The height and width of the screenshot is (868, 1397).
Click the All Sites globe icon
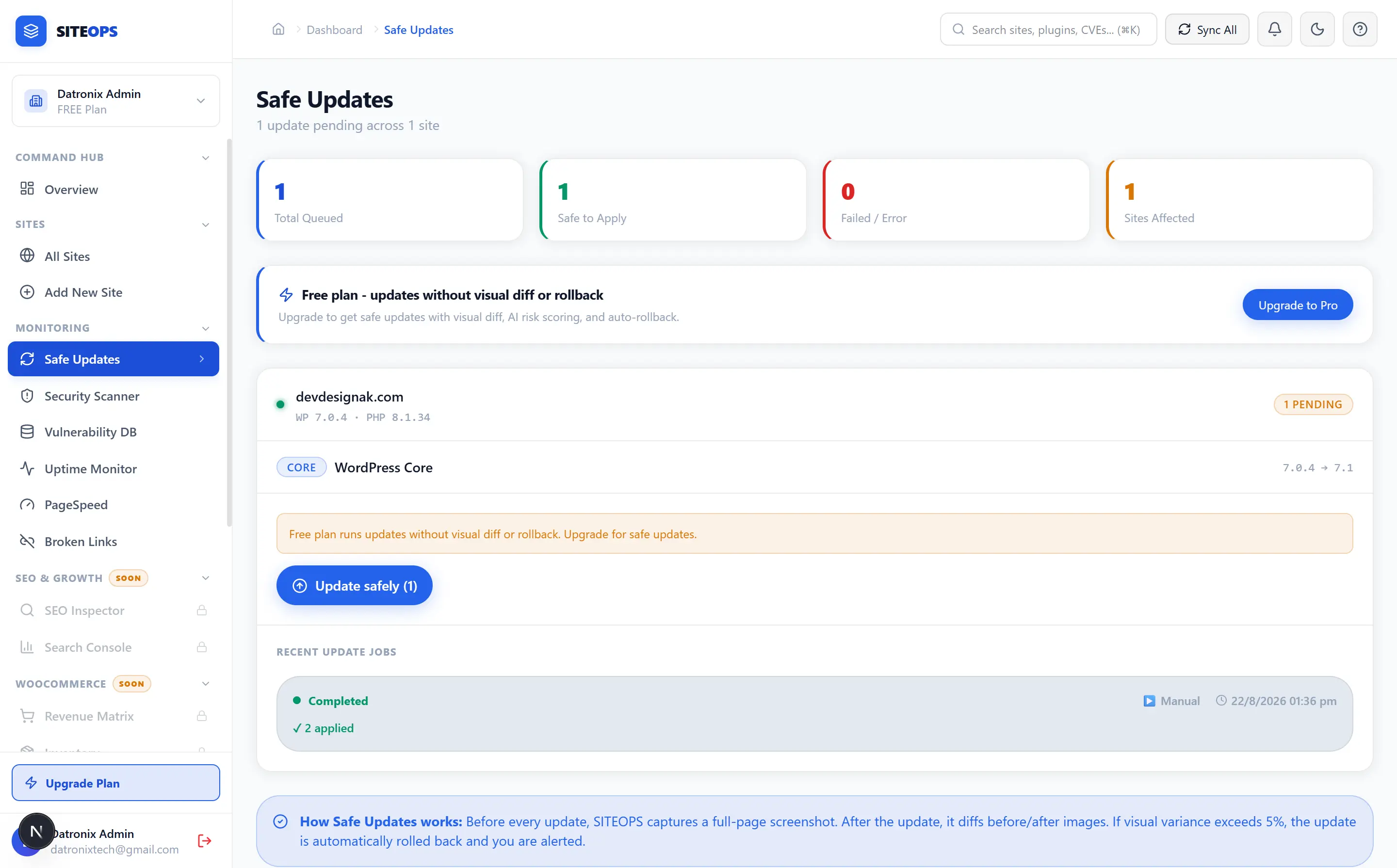click(27, 256)
